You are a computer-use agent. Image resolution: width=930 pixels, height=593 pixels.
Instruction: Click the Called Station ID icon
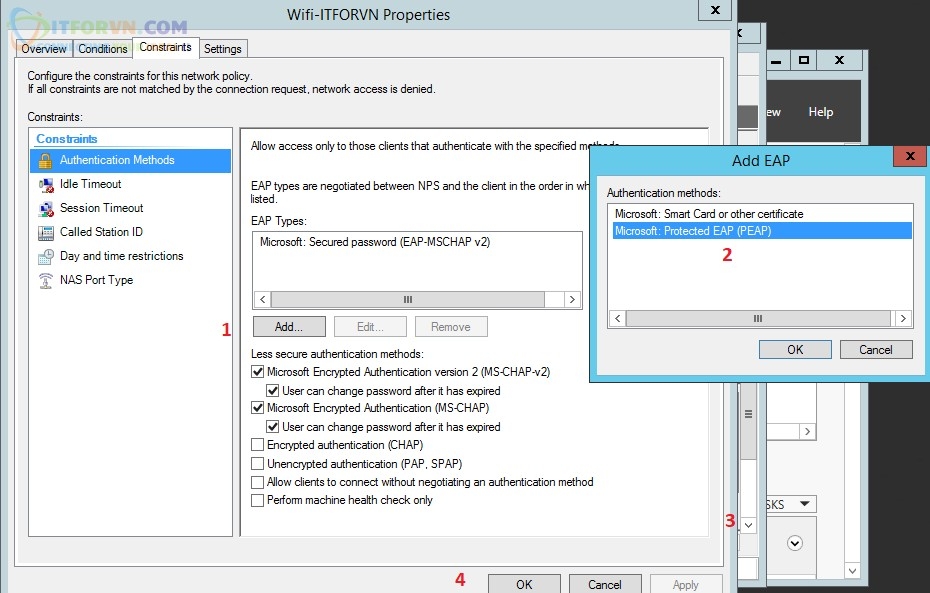pyautogui.click(x=45, y=232)
